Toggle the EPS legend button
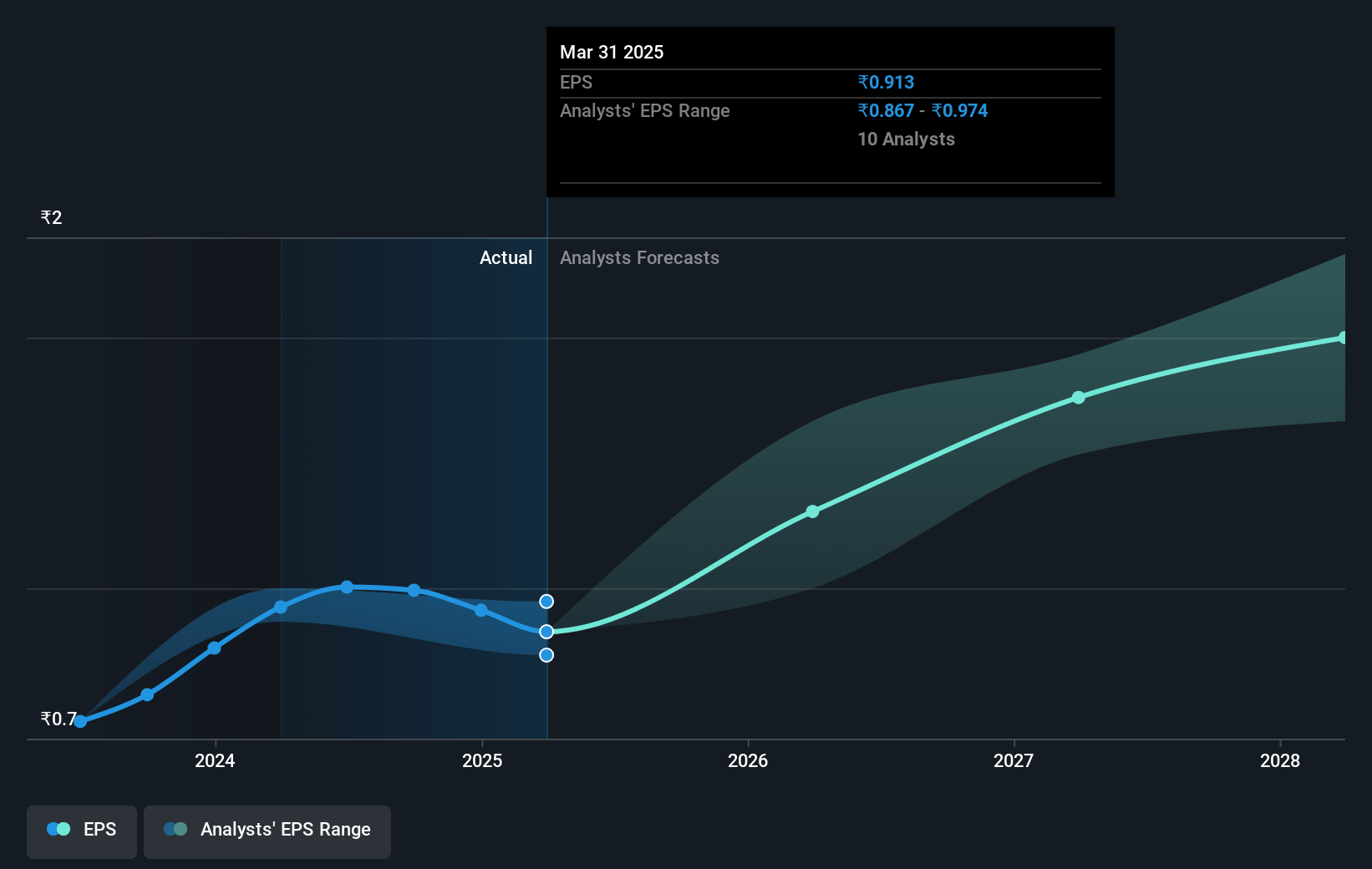Screen dimensions: 1372x869 coord(82,831)
